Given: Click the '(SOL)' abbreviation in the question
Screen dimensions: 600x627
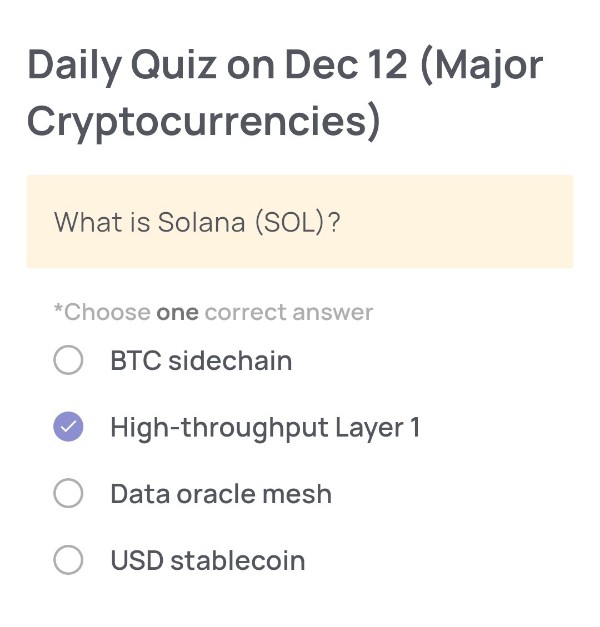Looking at the screenshot, I should coord(290,222).
